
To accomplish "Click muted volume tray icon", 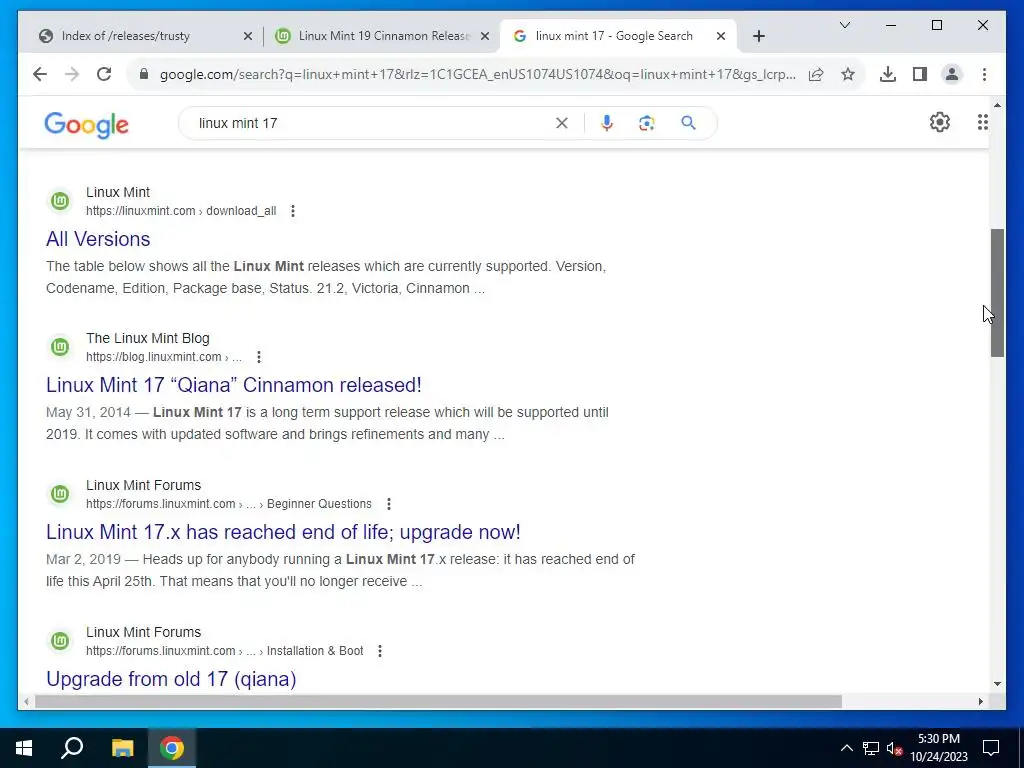I will (894, 748).
